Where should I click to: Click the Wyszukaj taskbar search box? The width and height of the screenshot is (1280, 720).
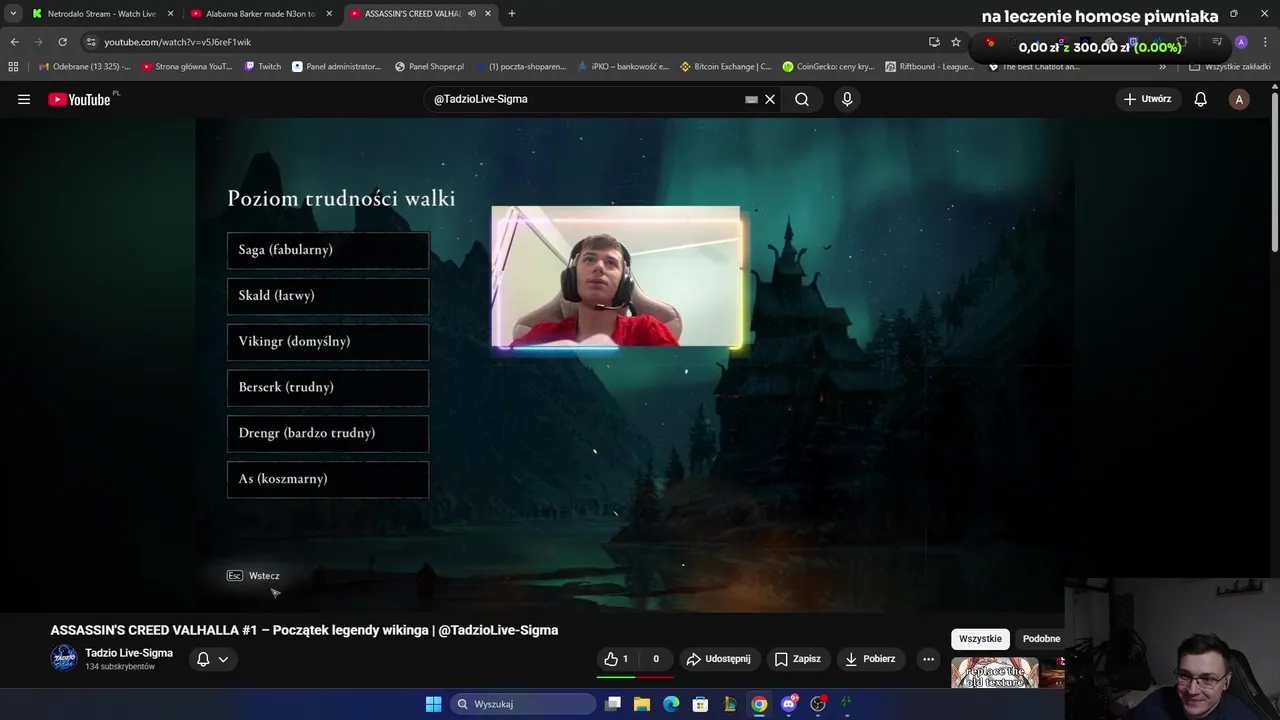pos(521,704)
